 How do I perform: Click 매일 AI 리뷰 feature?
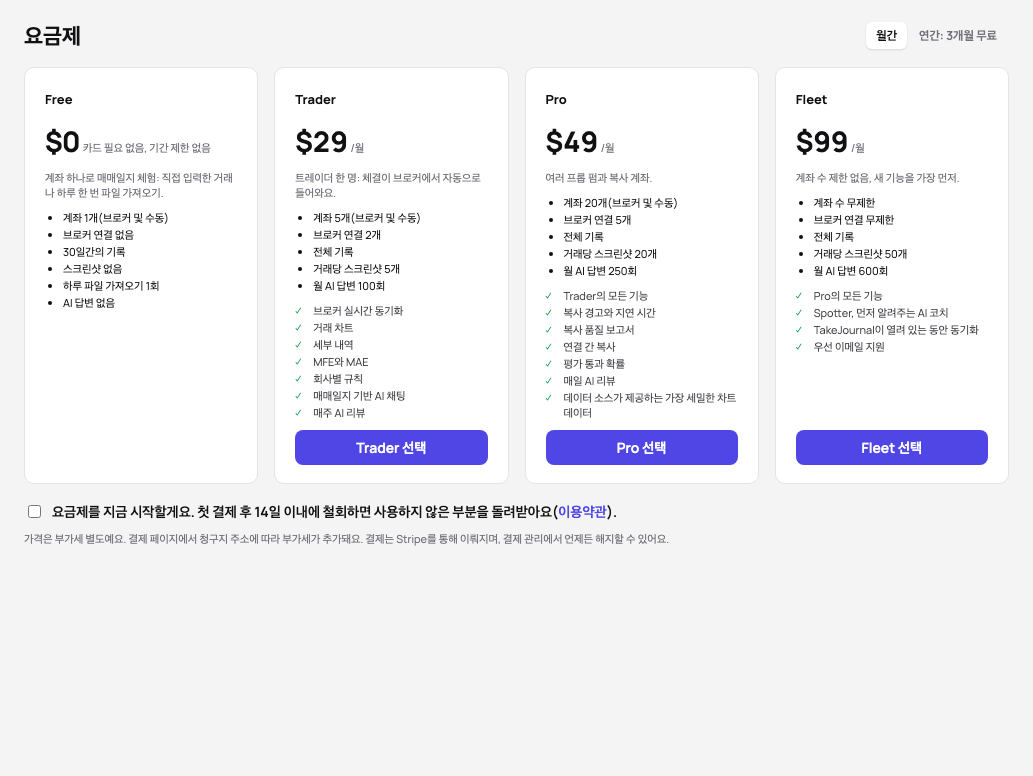(589, 381)
